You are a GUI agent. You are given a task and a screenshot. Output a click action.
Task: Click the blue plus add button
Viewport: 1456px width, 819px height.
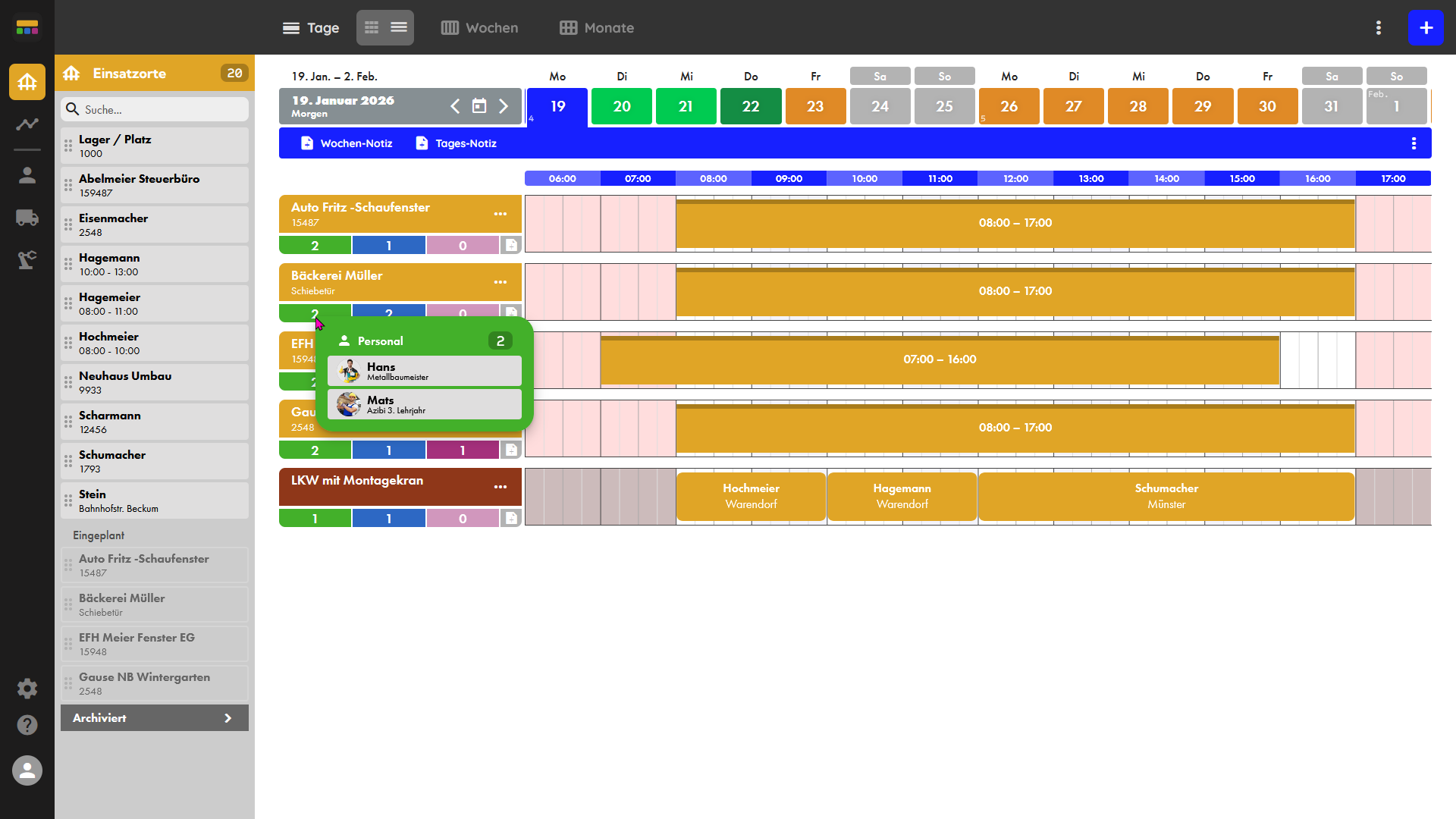pyautogui.click(x=1426, y=28)
